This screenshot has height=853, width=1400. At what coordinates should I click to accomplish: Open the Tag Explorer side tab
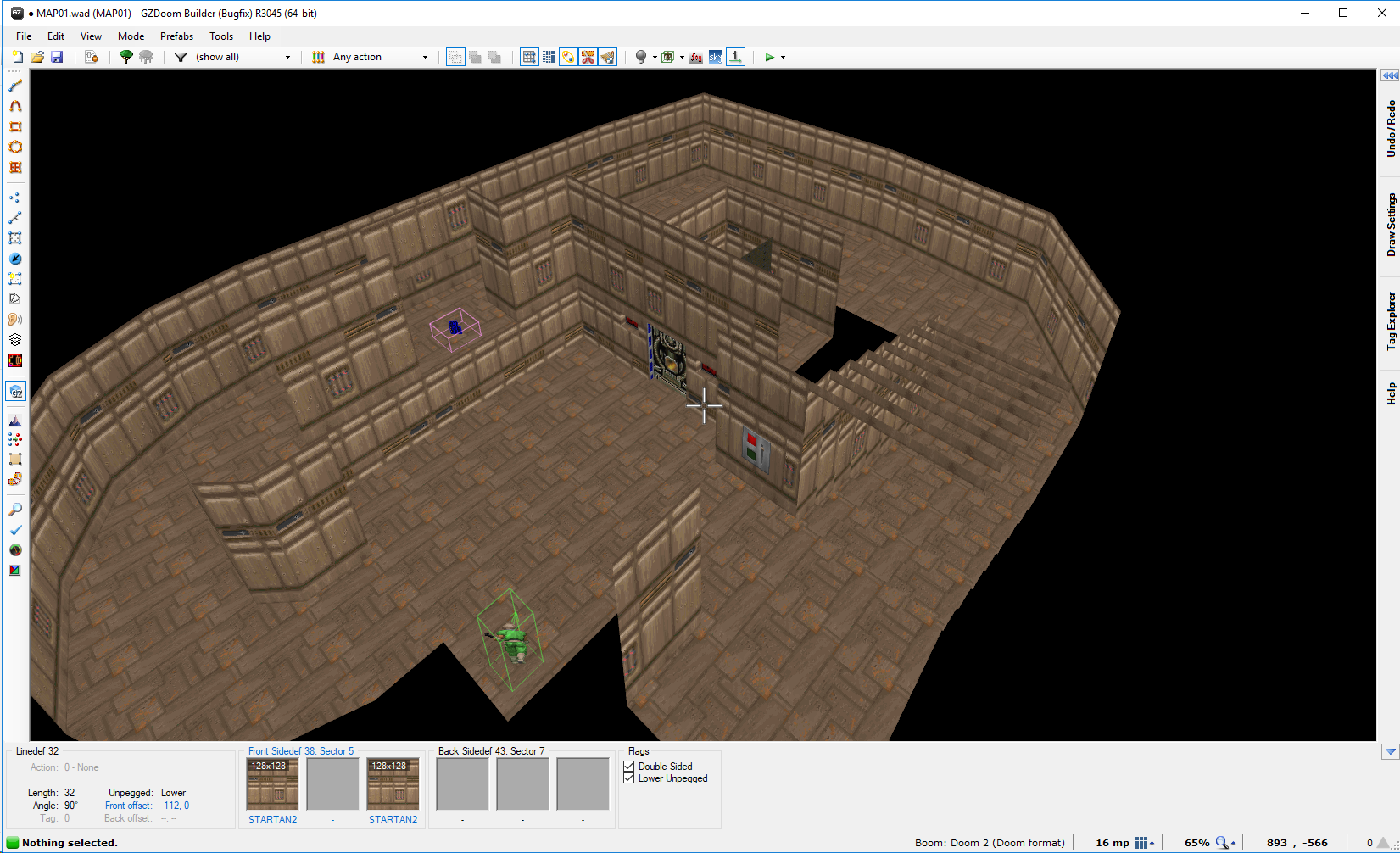(x=1391, y=322)
